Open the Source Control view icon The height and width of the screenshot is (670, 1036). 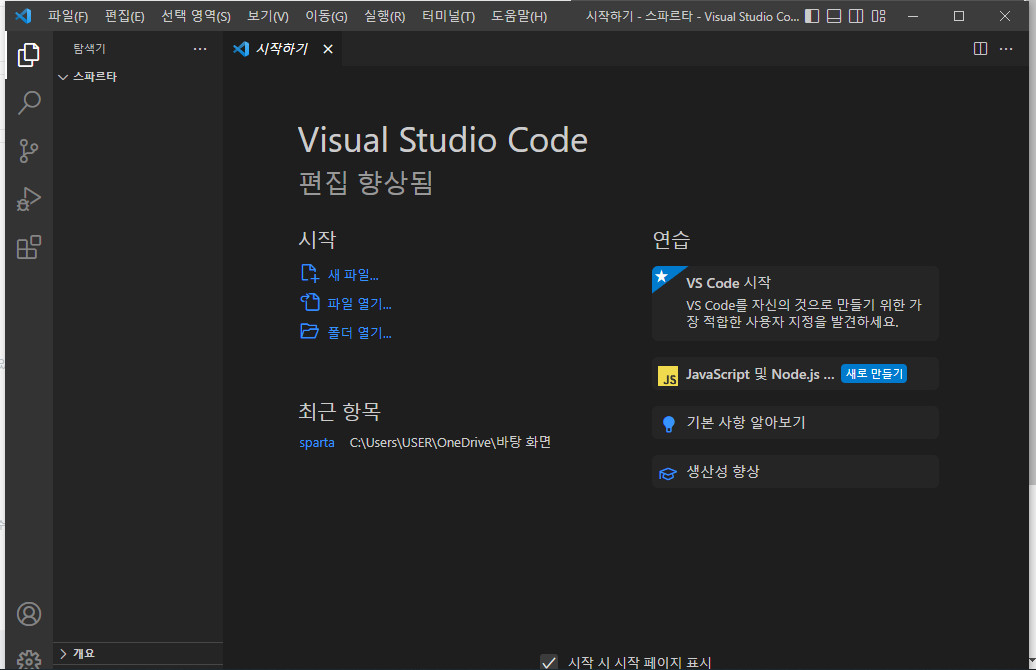28,151
